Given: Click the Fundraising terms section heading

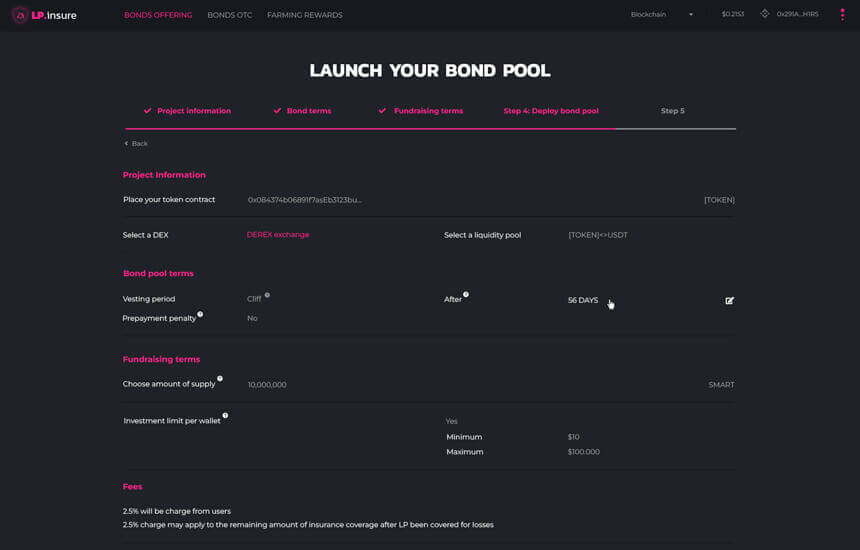Looking at the screenshot, I should tap(161, 359).
